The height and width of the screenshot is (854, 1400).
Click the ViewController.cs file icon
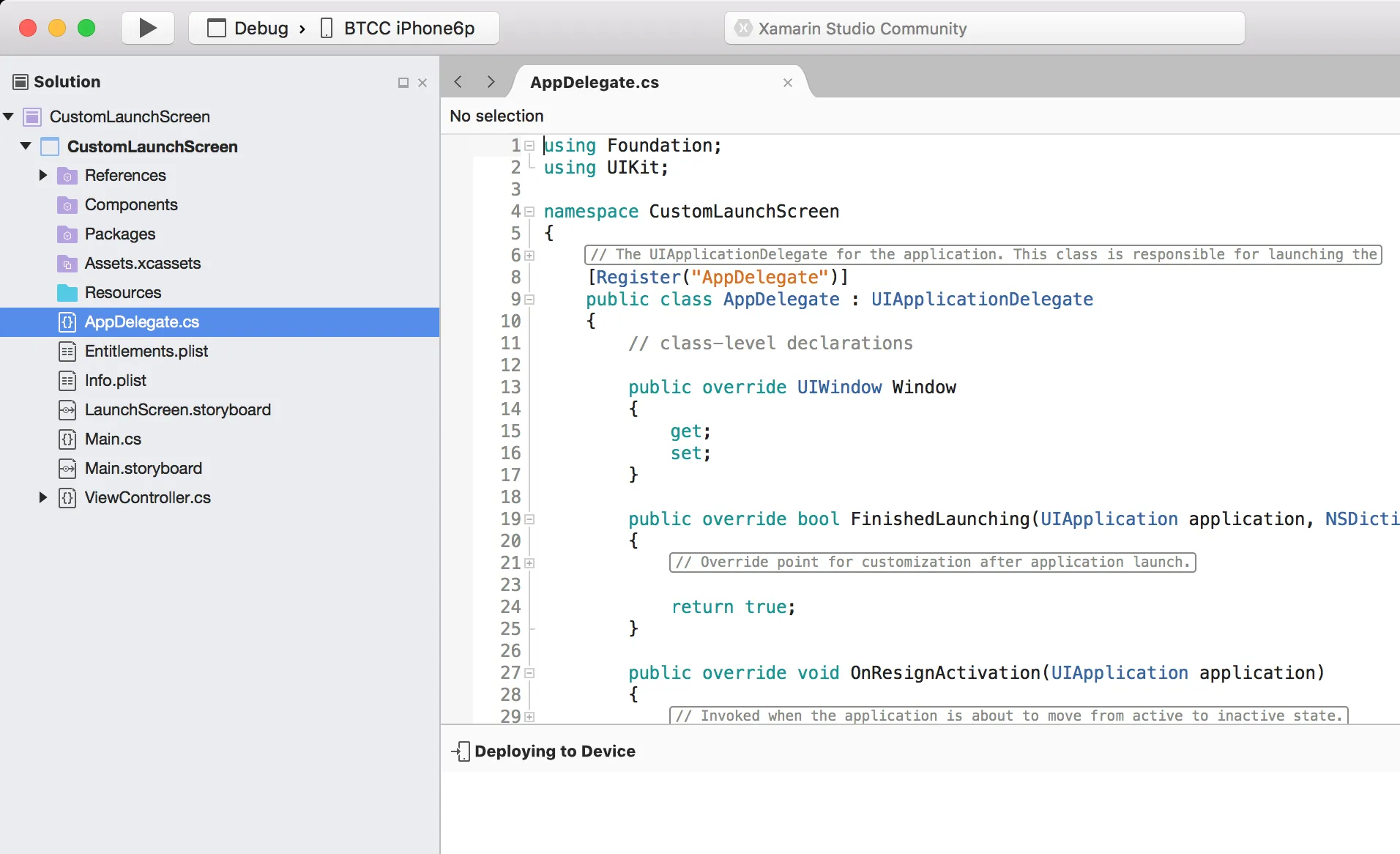(67, 498)
